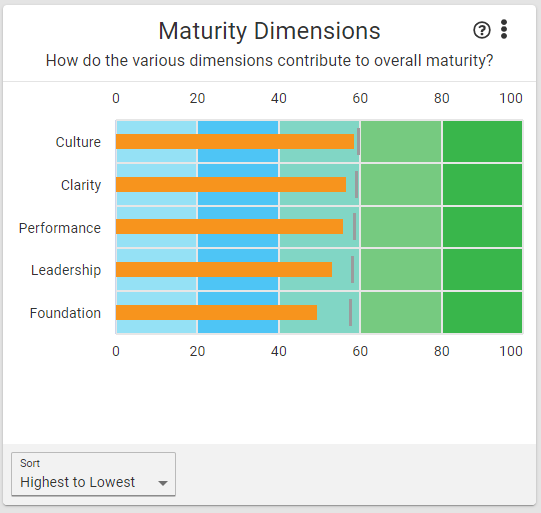Click the gray benchmark marker in Culture row
The height and width of the screenshot is (513, 541).
(x=358, y=141)
